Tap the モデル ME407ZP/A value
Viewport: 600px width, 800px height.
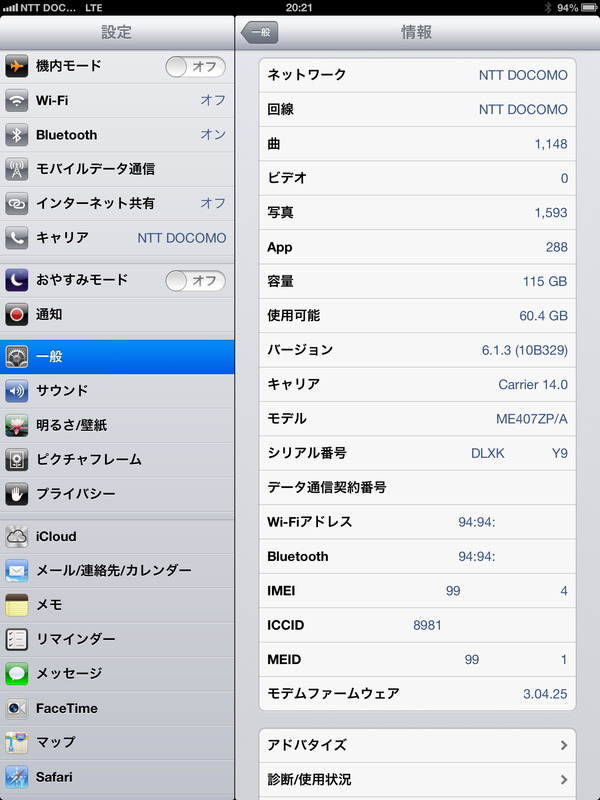(x=532, y=419)
